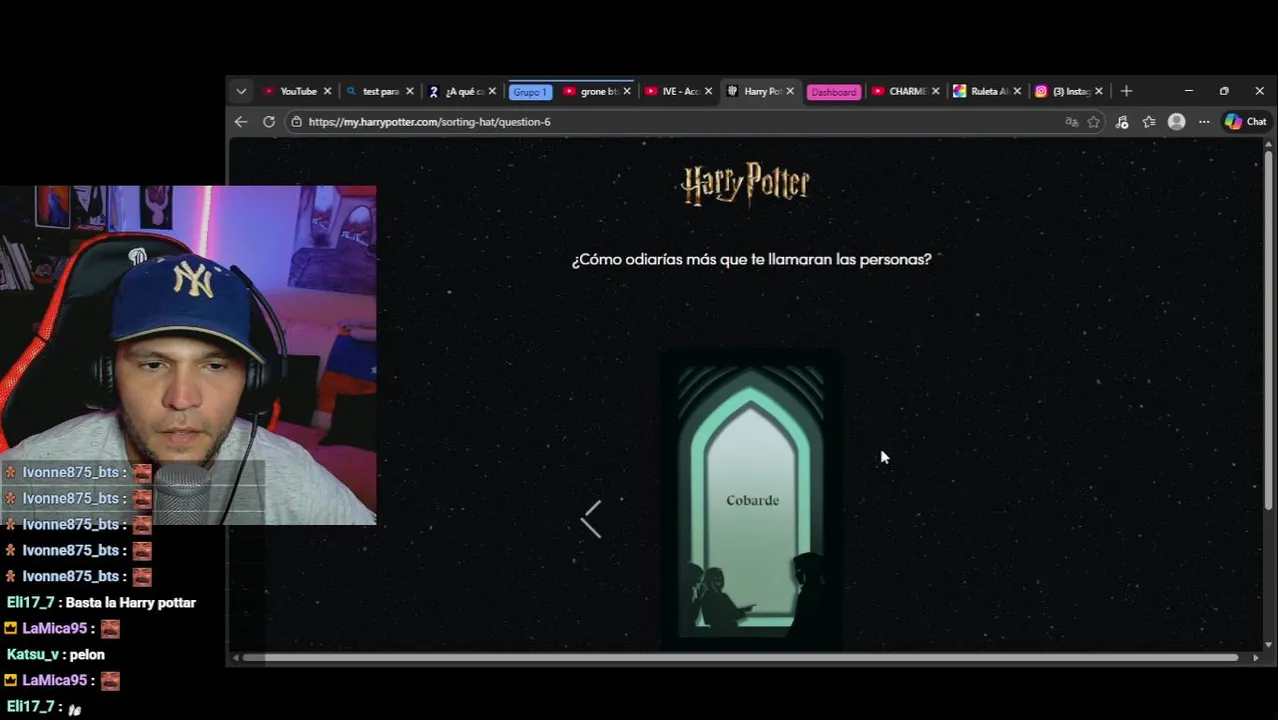Open the browser extensions icon
1278x720 pixels.
pos(1122,122)
